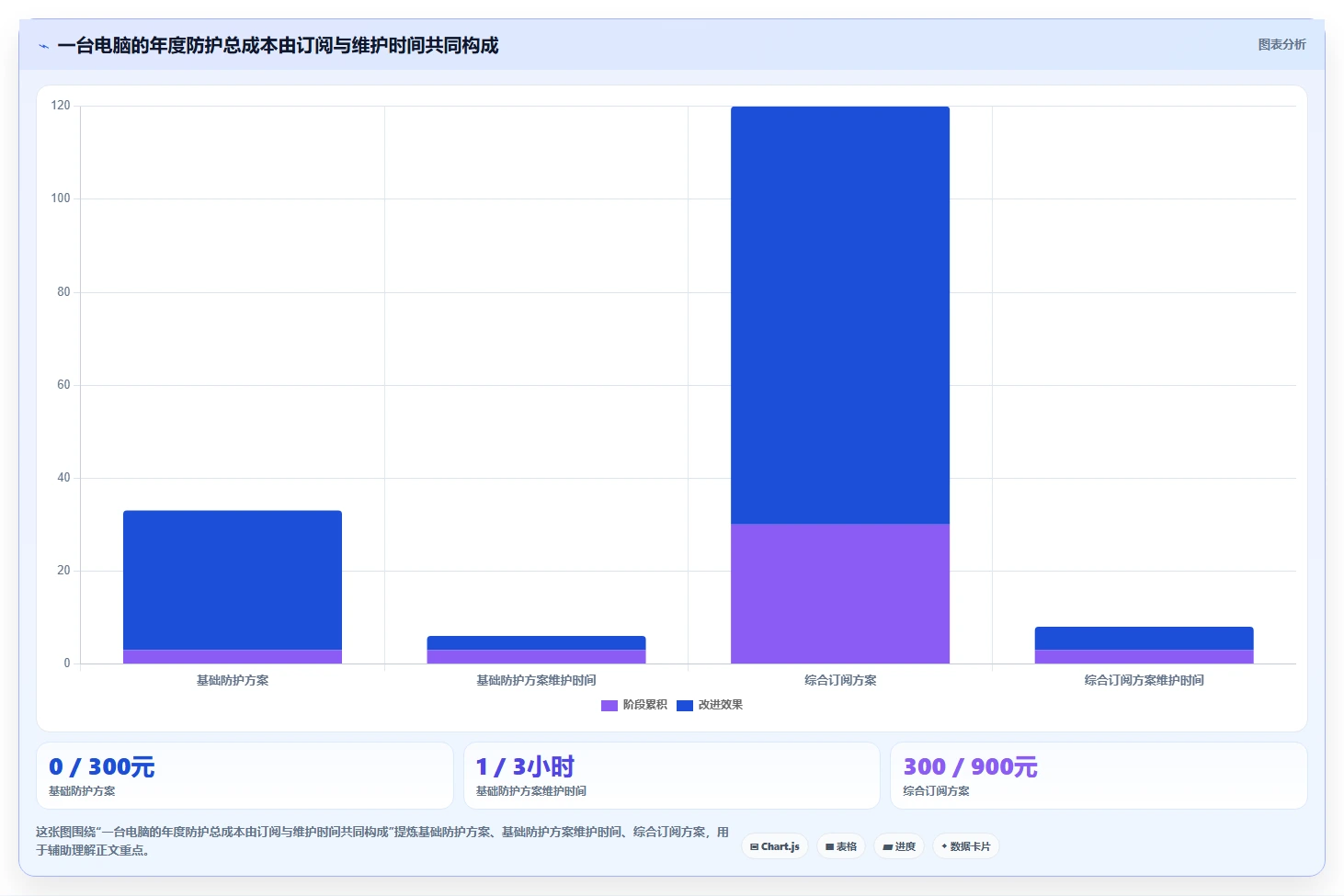Click the 阶段累积 legend label text
This screenshot has width=1344, height=896.
644,705
